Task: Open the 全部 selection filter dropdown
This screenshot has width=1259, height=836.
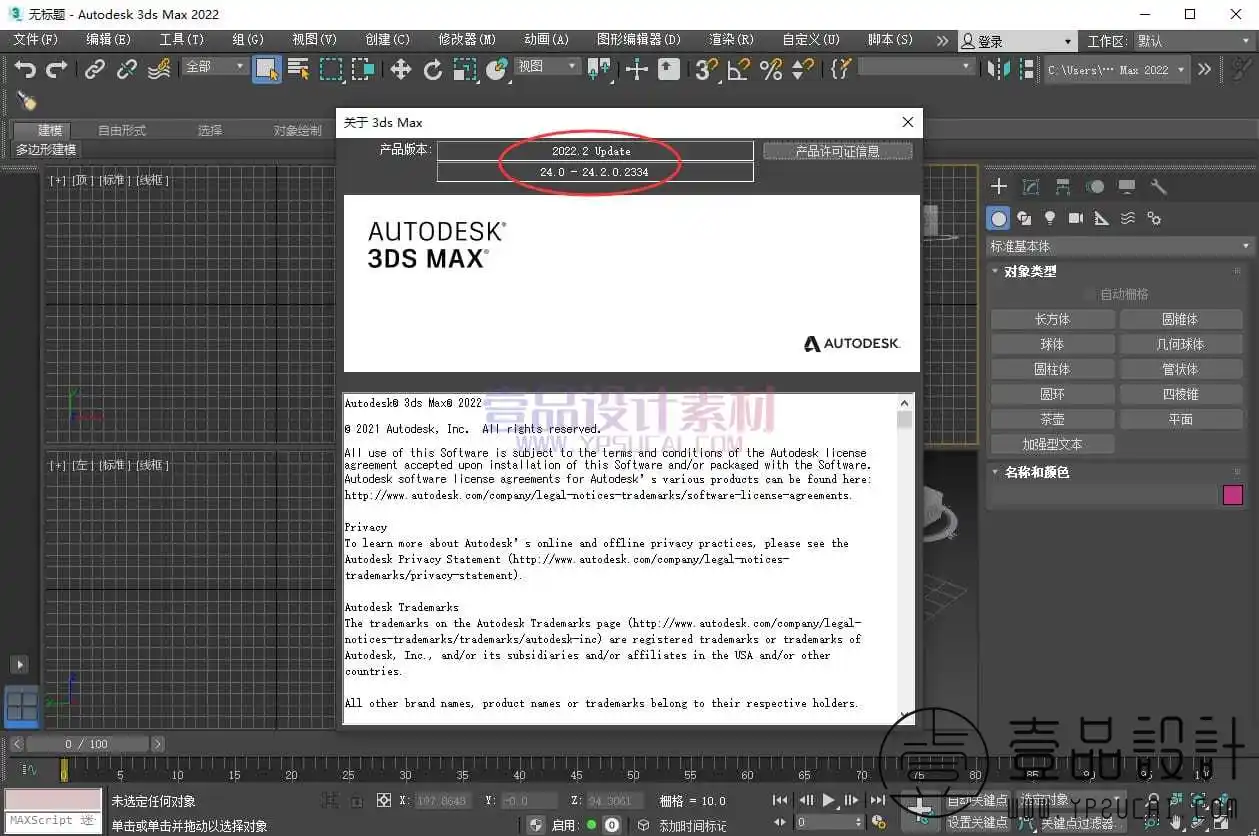Action: click(x=215, y=66)
